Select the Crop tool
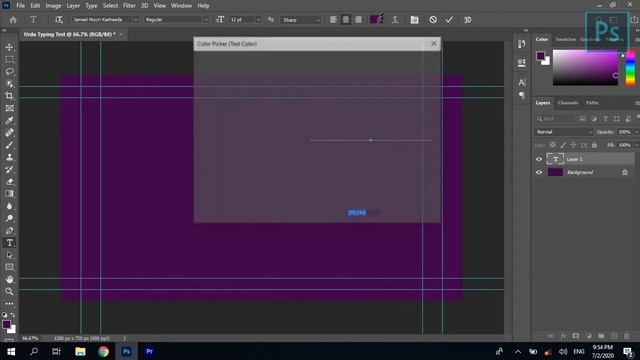 9,96
